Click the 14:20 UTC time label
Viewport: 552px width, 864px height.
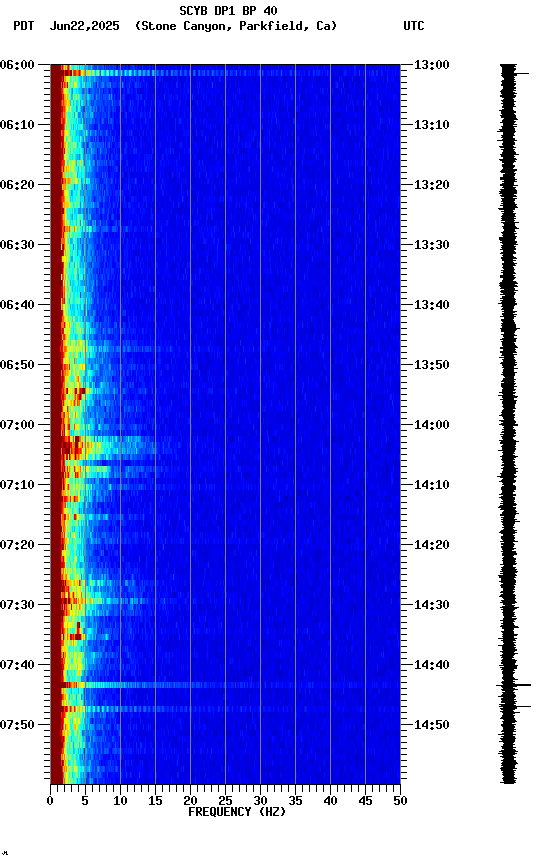(431, 545)
